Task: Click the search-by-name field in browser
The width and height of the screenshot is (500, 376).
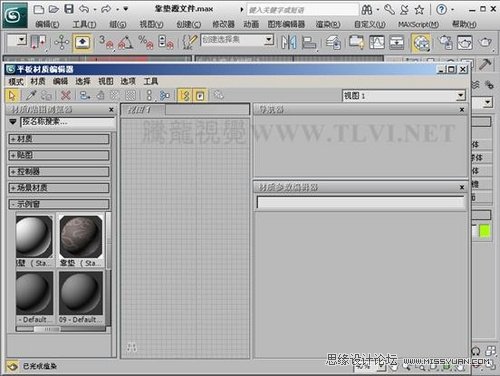Action: click(68, 122)
